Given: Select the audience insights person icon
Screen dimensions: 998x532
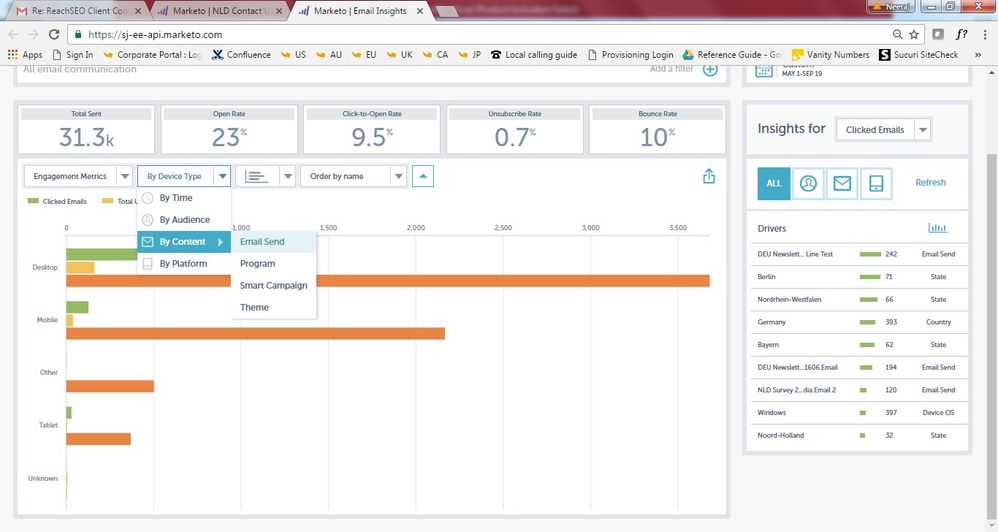Looking at the screenshot, I should click(808, 183).
